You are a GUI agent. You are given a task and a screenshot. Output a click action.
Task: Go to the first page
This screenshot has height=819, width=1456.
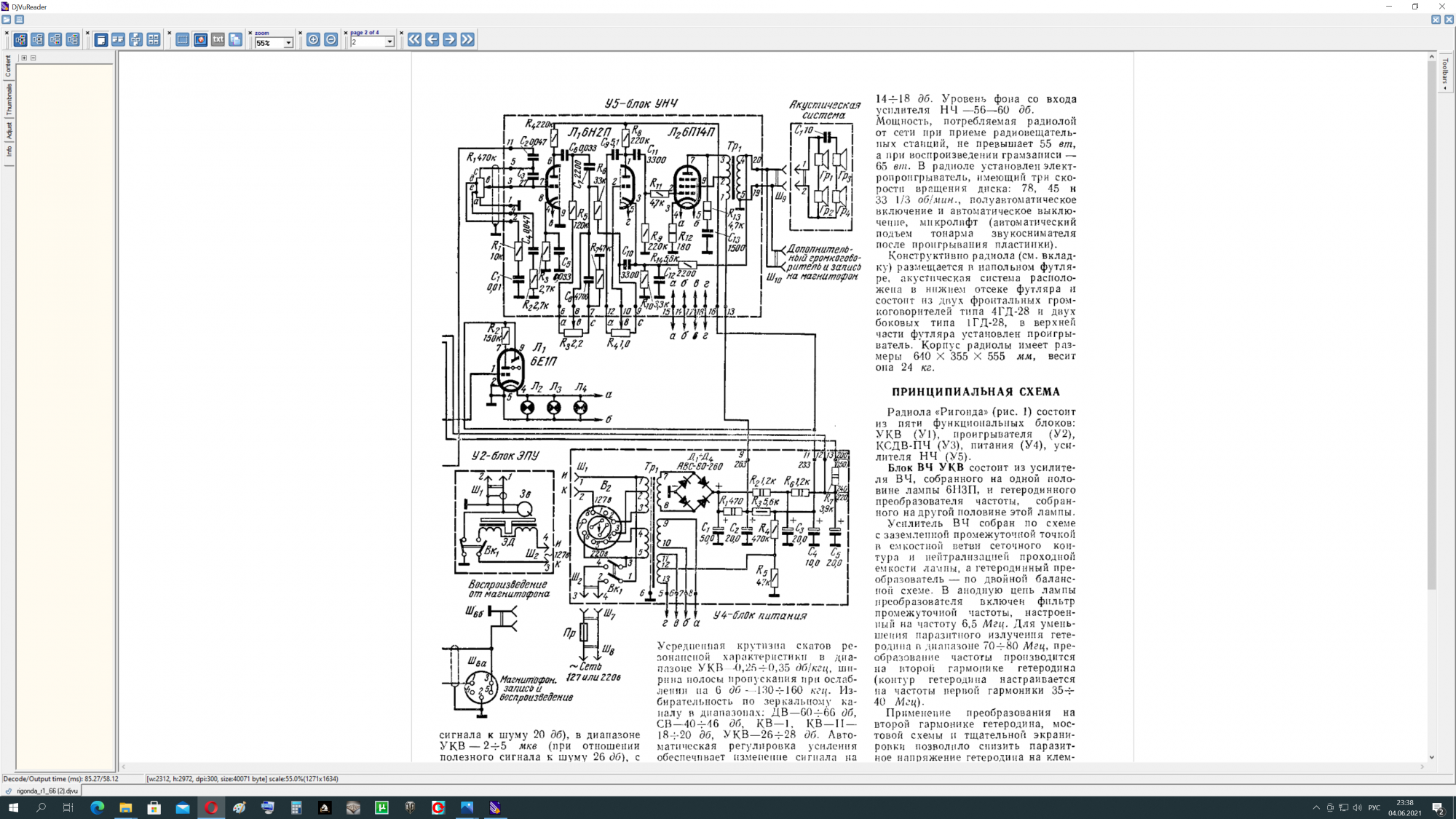point(414,40)
